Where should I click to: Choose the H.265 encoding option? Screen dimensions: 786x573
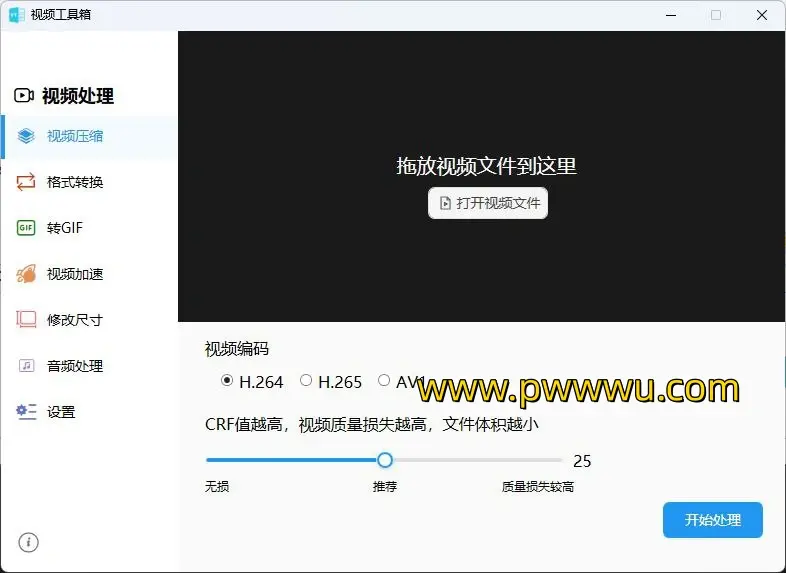pyautogui.click(x=306, y=381)
